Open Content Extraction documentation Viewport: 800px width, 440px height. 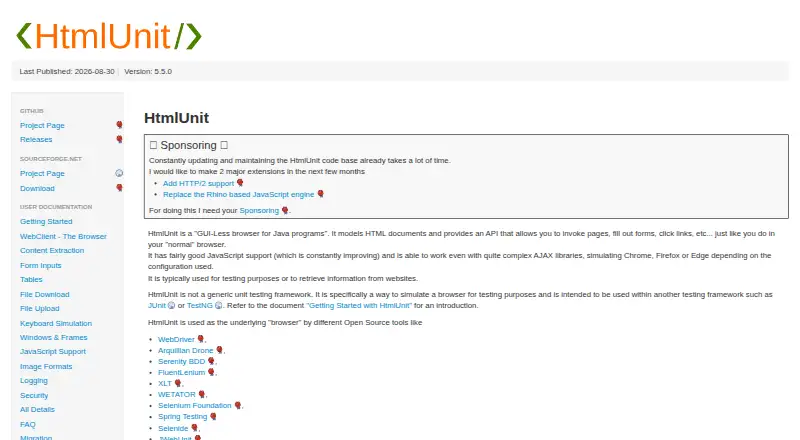click(x=52, y=251)
